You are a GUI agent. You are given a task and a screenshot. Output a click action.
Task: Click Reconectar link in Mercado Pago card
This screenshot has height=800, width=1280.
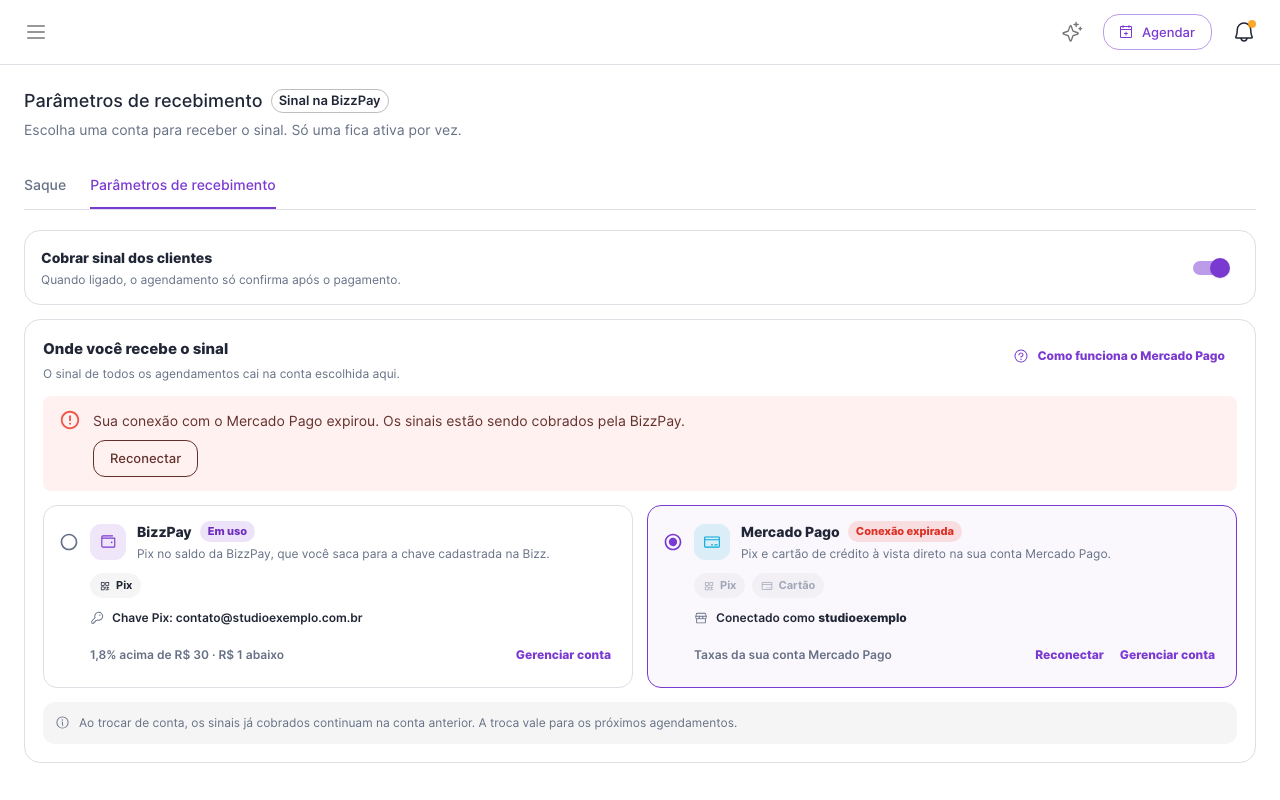1069,655
